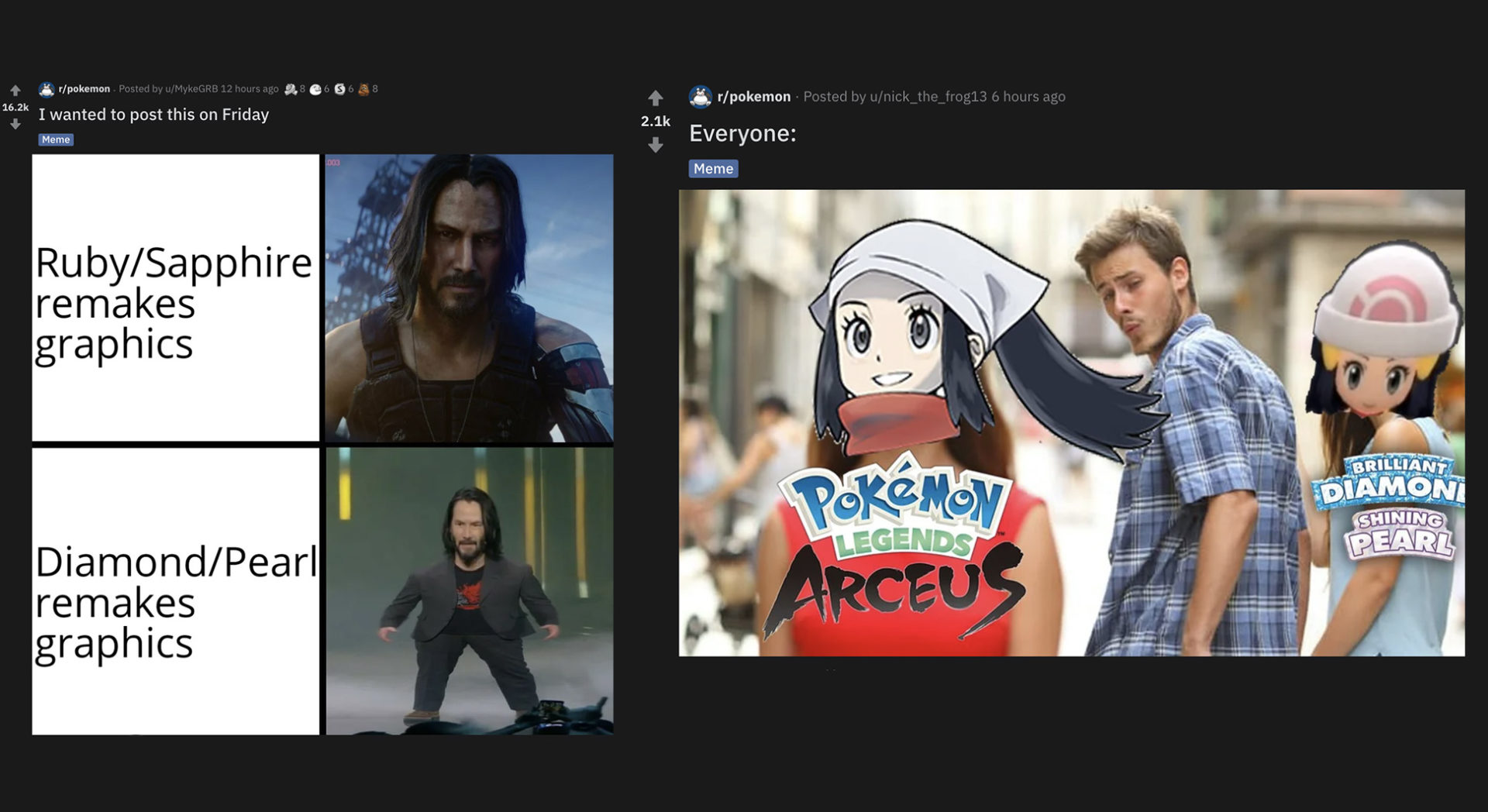
Task: Click the second award icon on the MykeGRB post
Action: (315, 89)
